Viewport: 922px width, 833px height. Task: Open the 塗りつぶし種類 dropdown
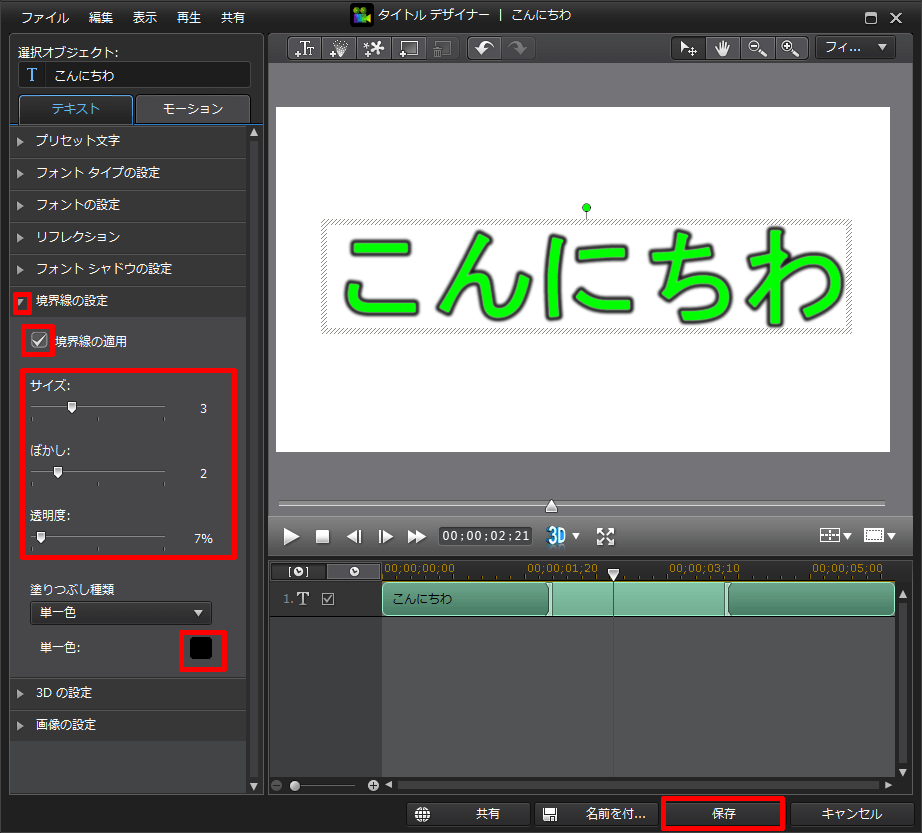(x=120, y=613)
